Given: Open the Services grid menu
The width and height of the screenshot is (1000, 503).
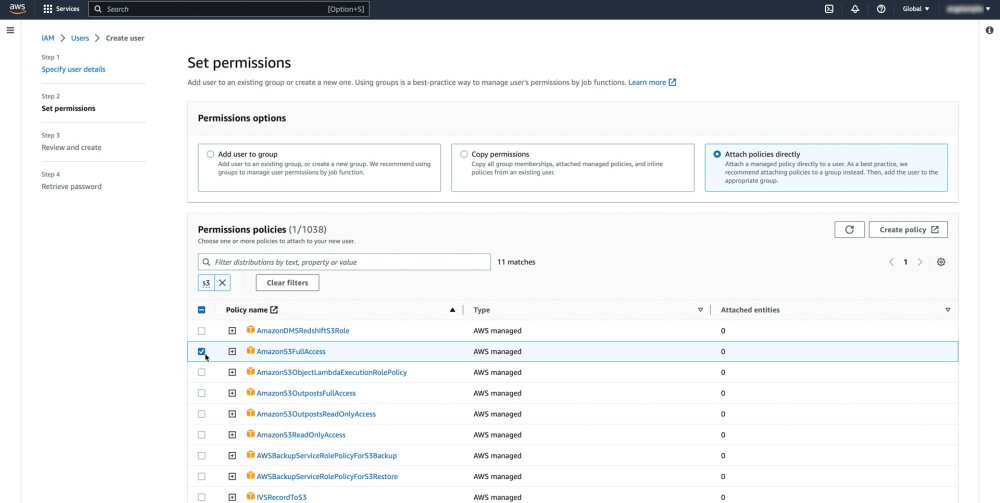Looking at the screenshot, I should (x=62, y=9).
